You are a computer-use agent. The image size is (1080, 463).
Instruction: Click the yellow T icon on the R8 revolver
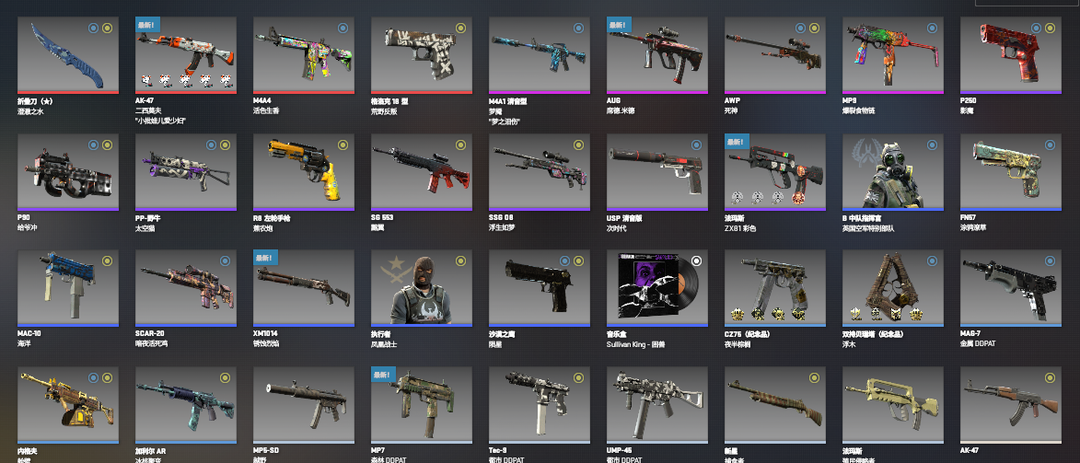click(x=342, y=145)
